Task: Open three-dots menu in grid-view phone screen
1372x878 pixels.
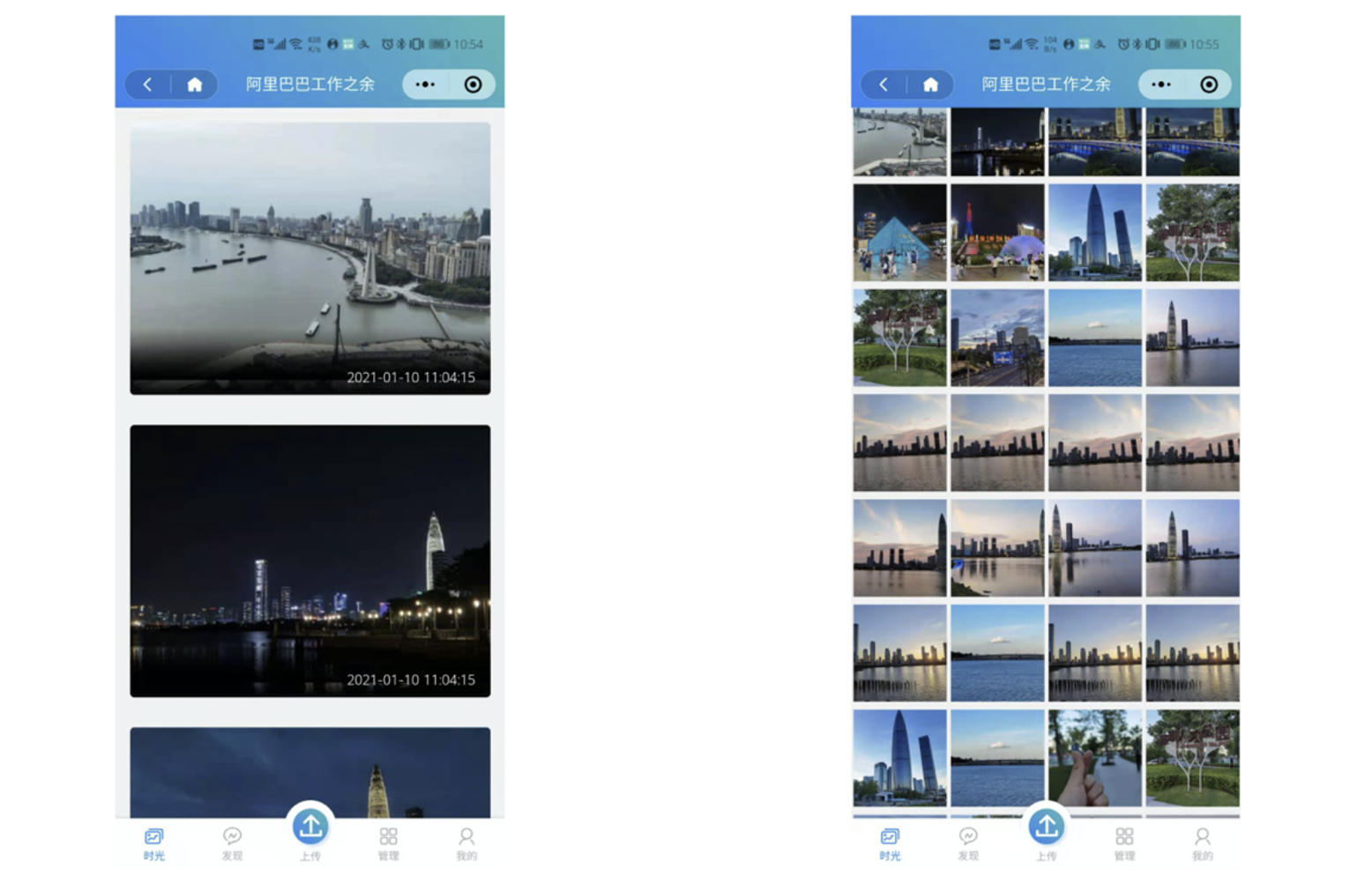Action: [1161, 85]
